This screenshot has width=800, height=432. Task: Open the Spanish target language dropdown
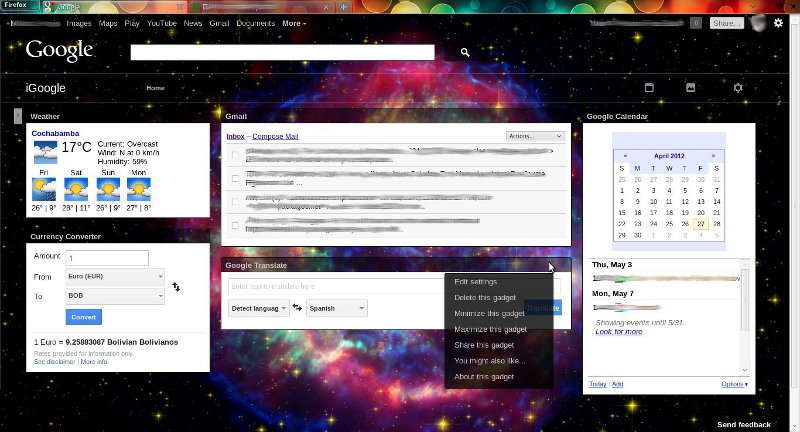tap(336, 308)
